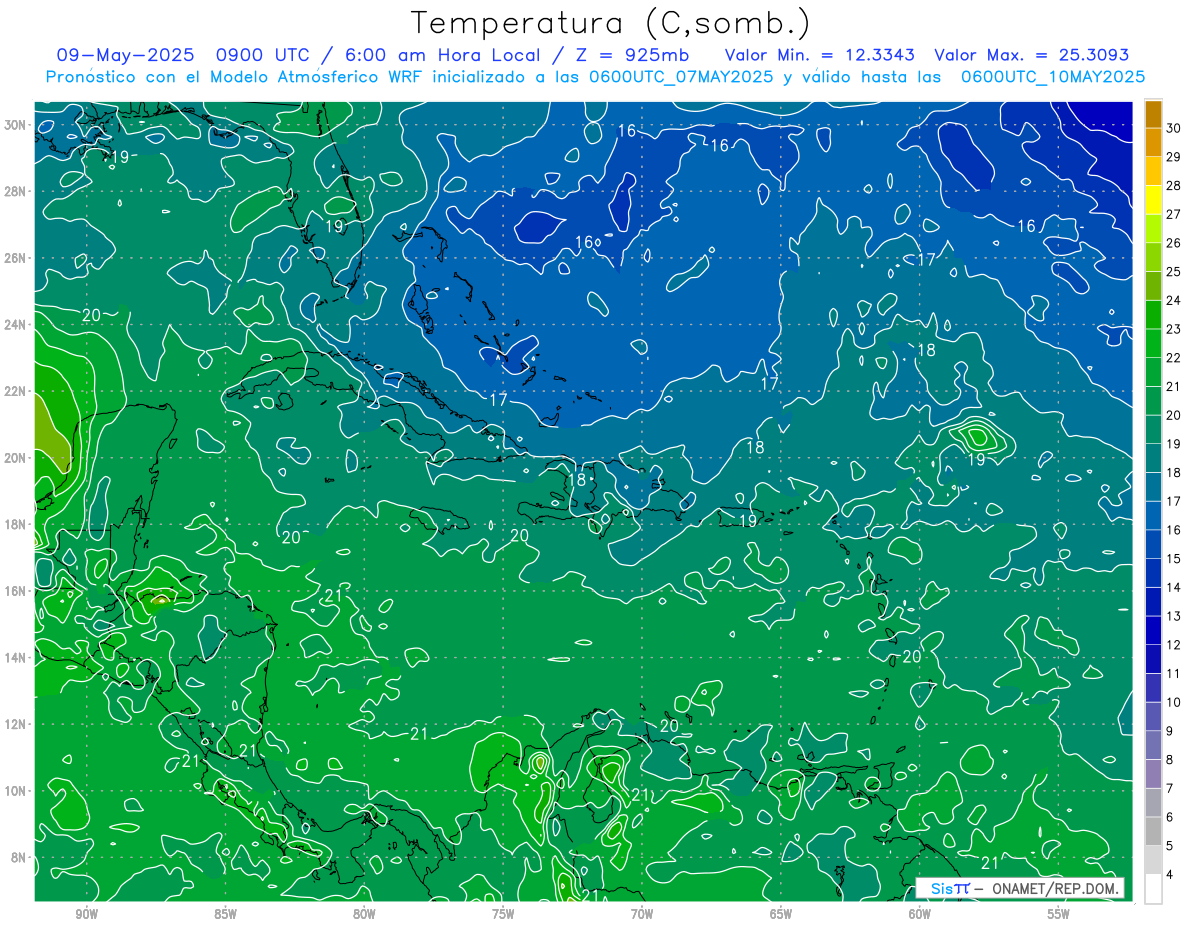Click the "12N" latitude axis label
This screenshot has width=1200, height=927.
(x=17, y=724)
